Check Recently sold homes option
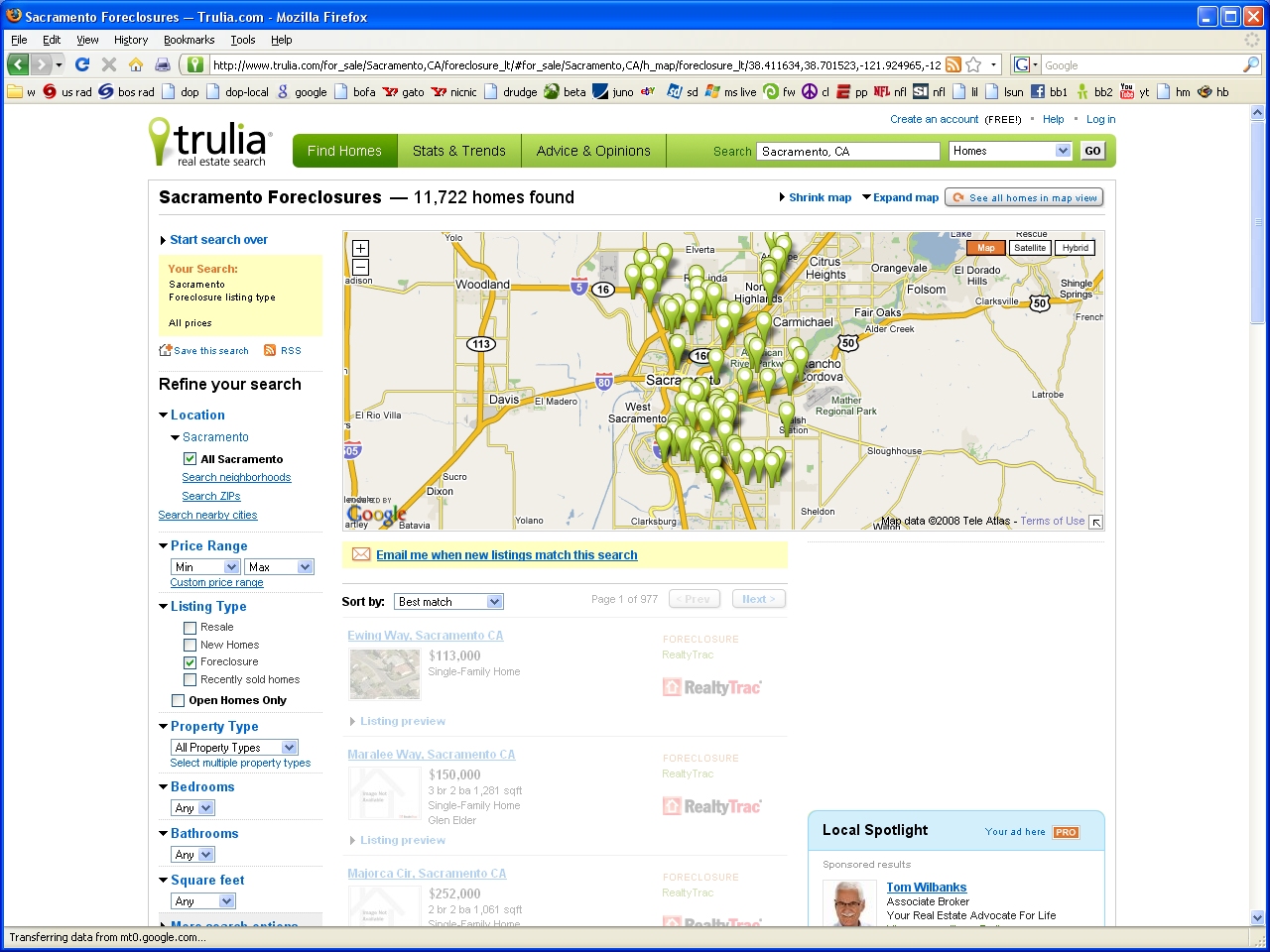 point(190,680)
